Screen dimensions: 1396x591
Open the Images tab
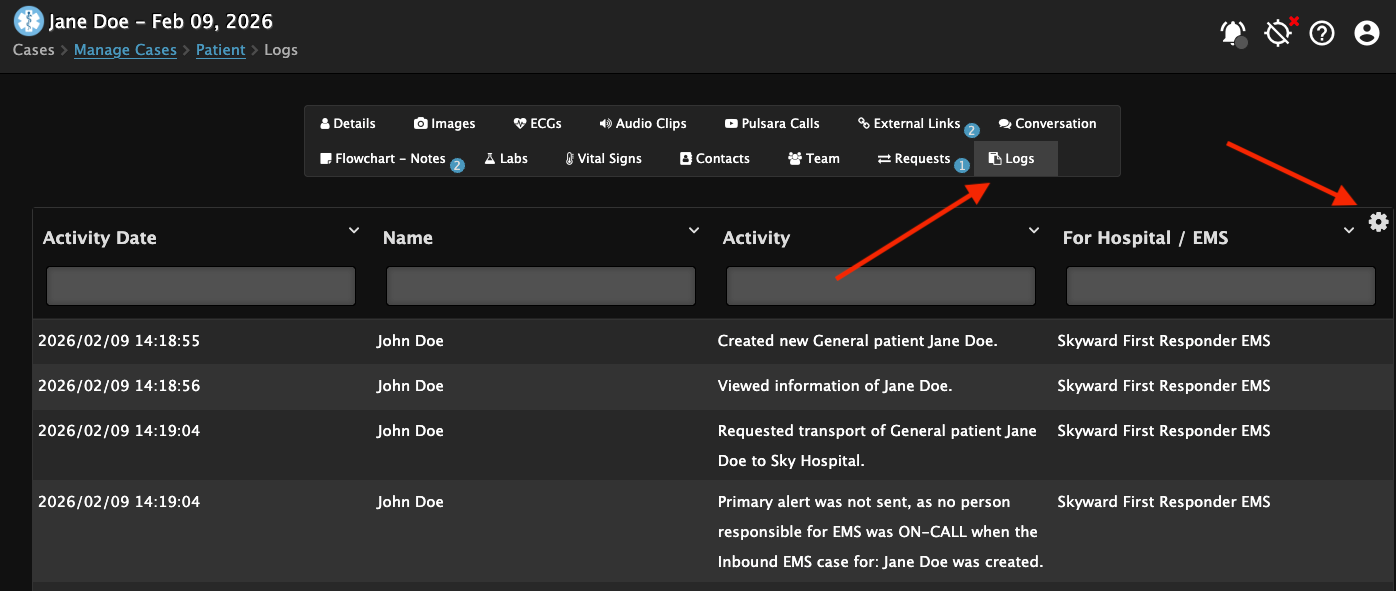pyautogui.click(x=445, y=124)
